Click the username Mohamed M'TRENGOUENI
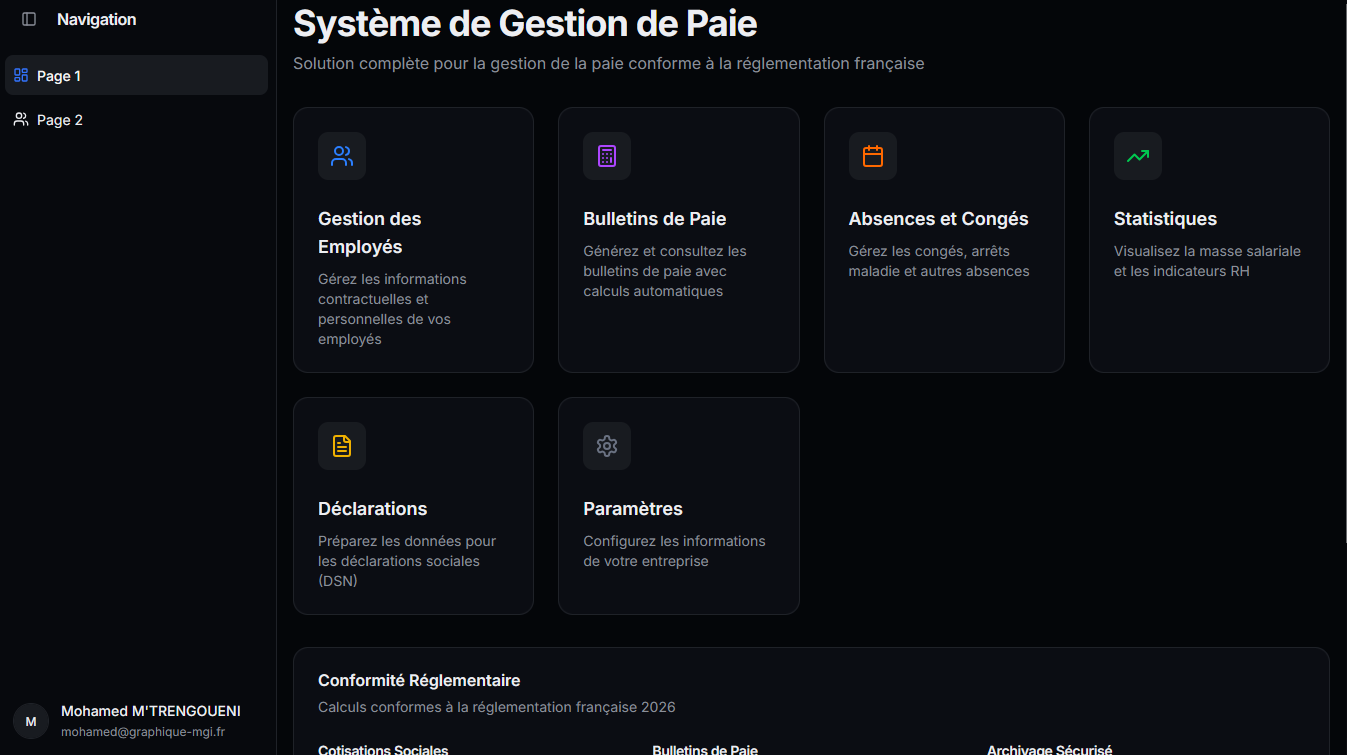The image size is (1347, 755). click(x=150, y=710)
